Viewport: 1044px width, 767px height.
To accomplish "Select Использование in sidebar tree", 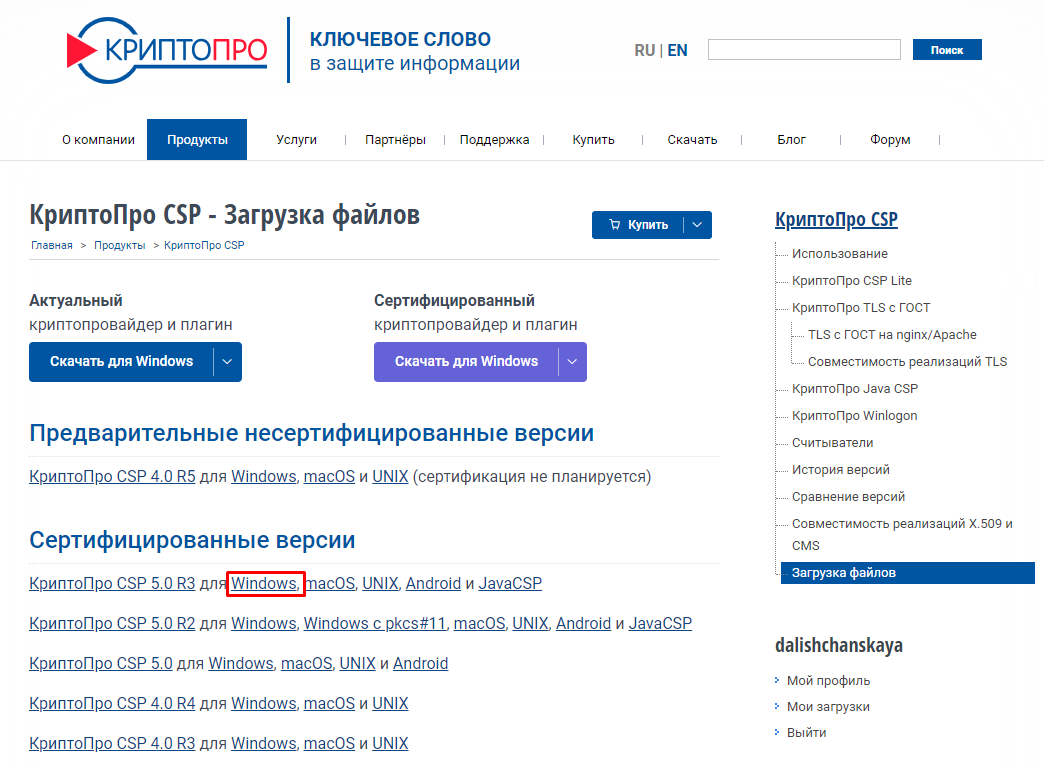I will pyautogui.click(x=840, y=254).
